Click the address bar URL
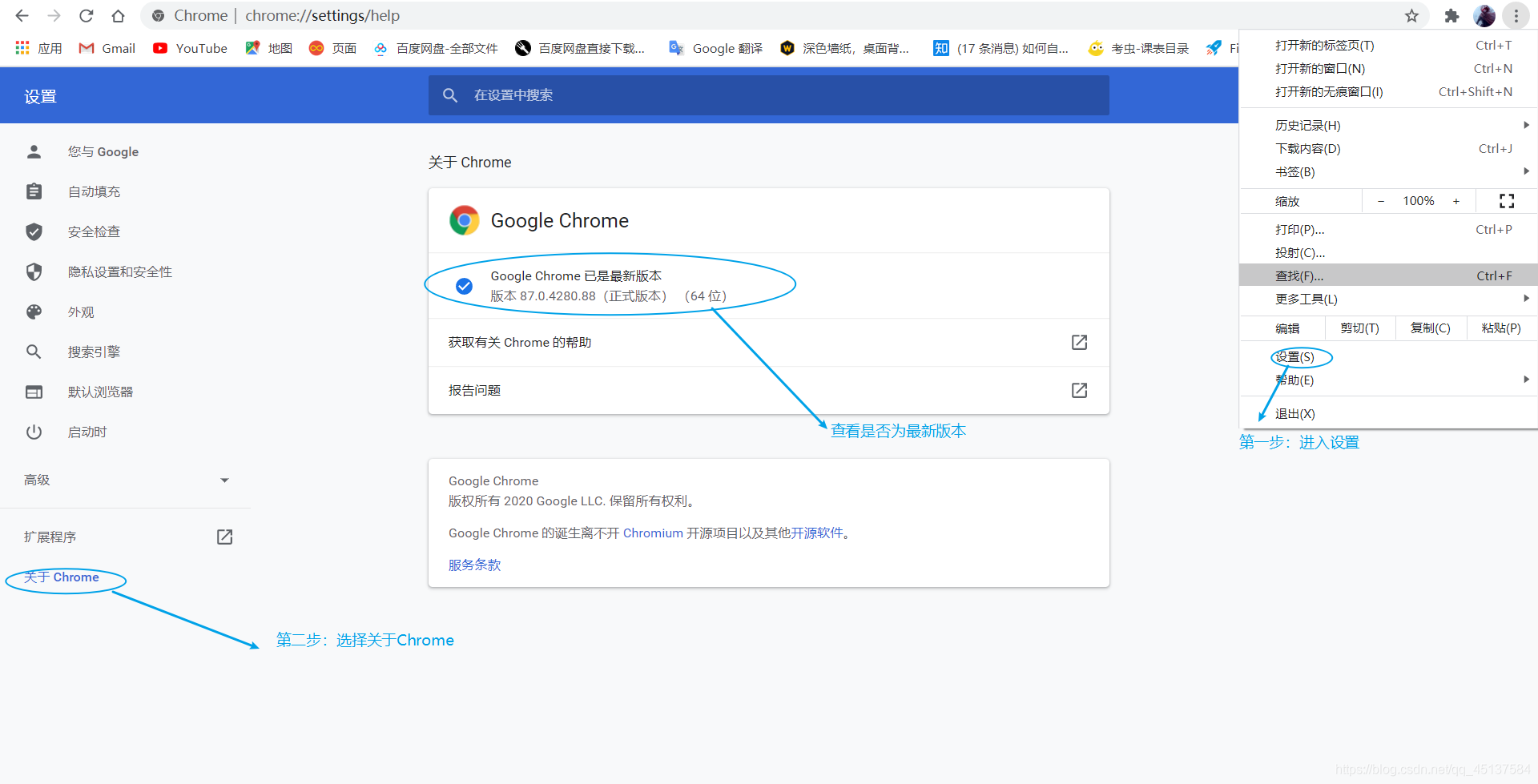The width and height of the screenshot is (1538, 784). [x=322, y=16]
